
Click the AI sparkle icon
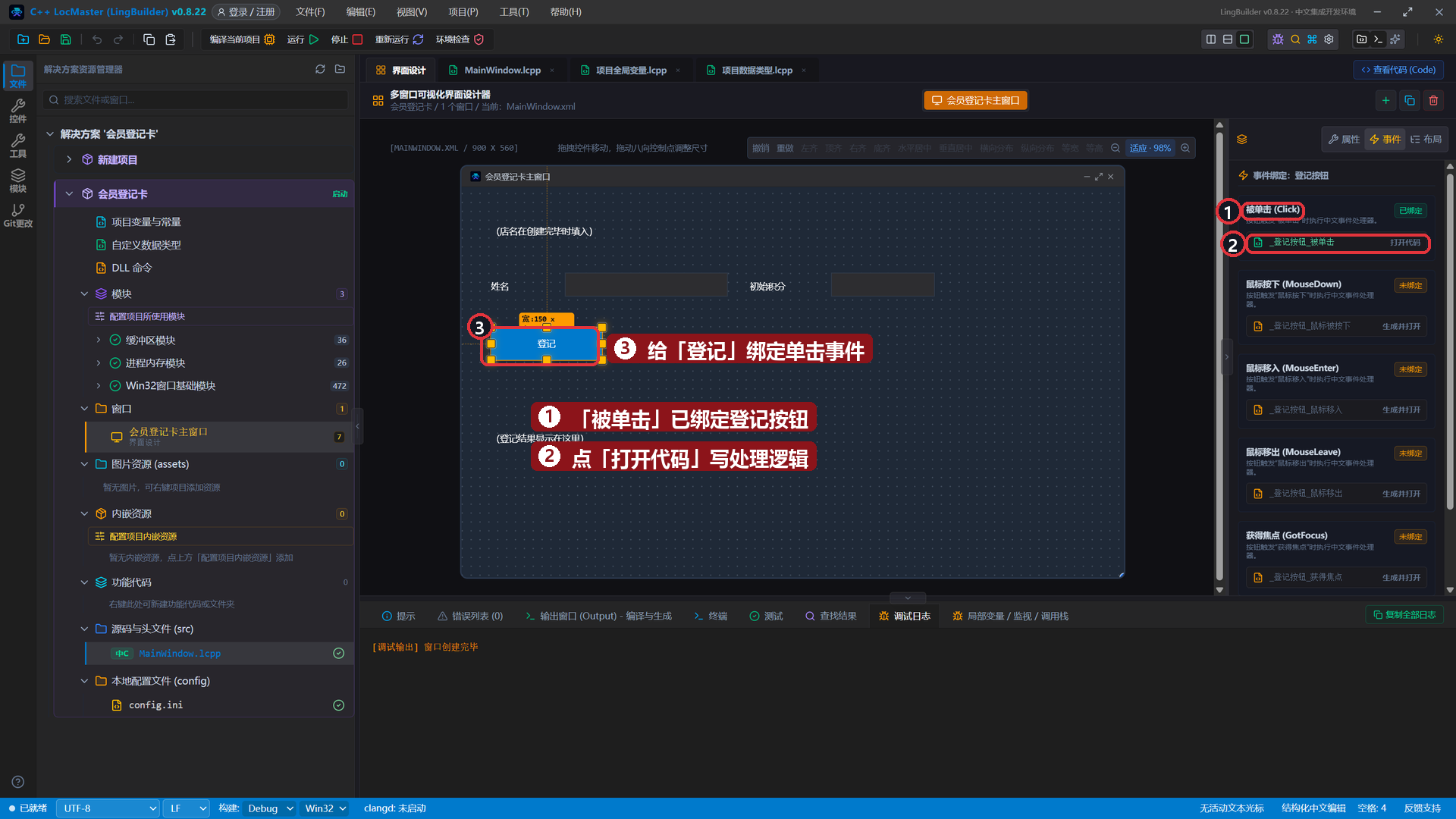(x=1395, y=39)
